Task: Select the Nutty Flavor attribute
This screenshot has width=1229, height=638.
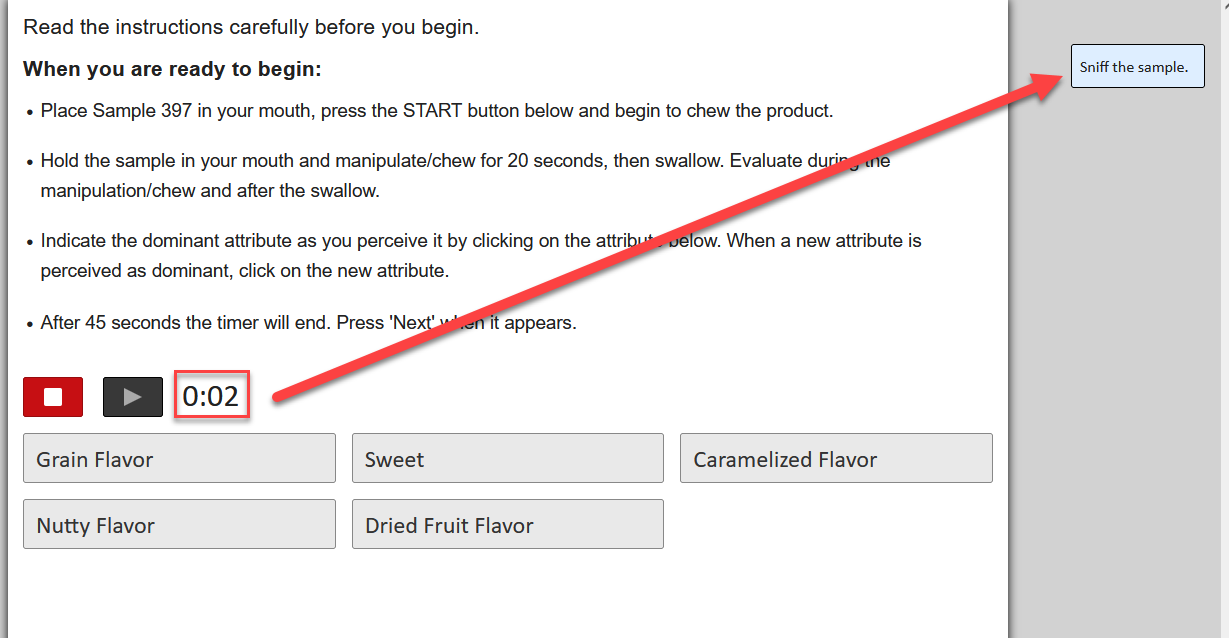Action: 179,525
